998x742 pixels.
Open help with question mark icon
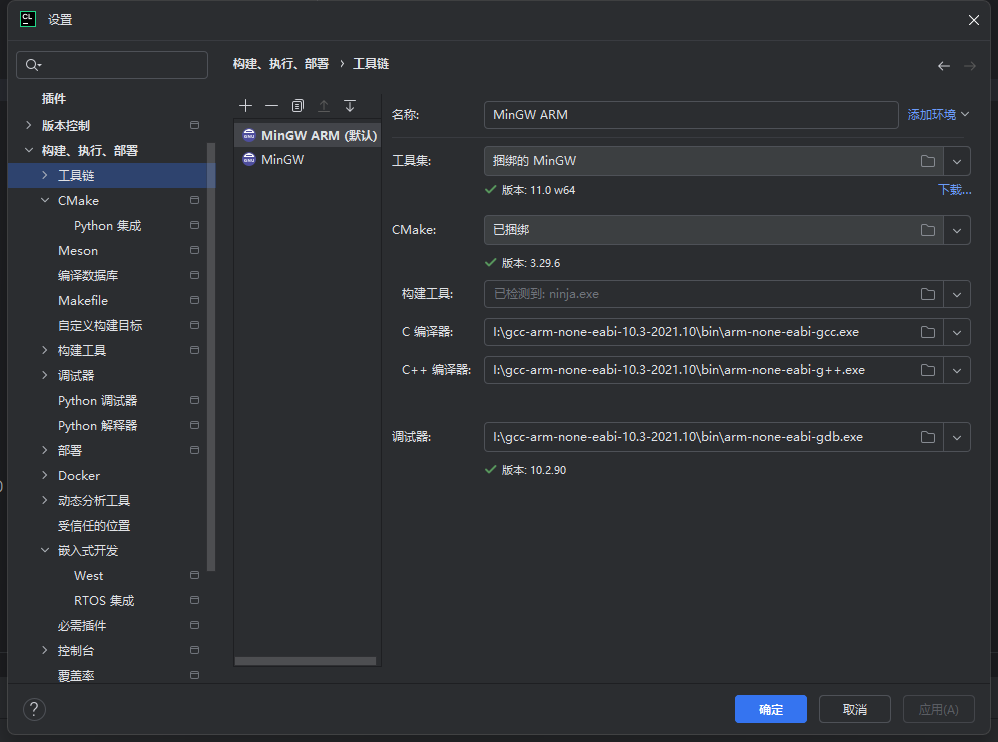tap(34, 709)
